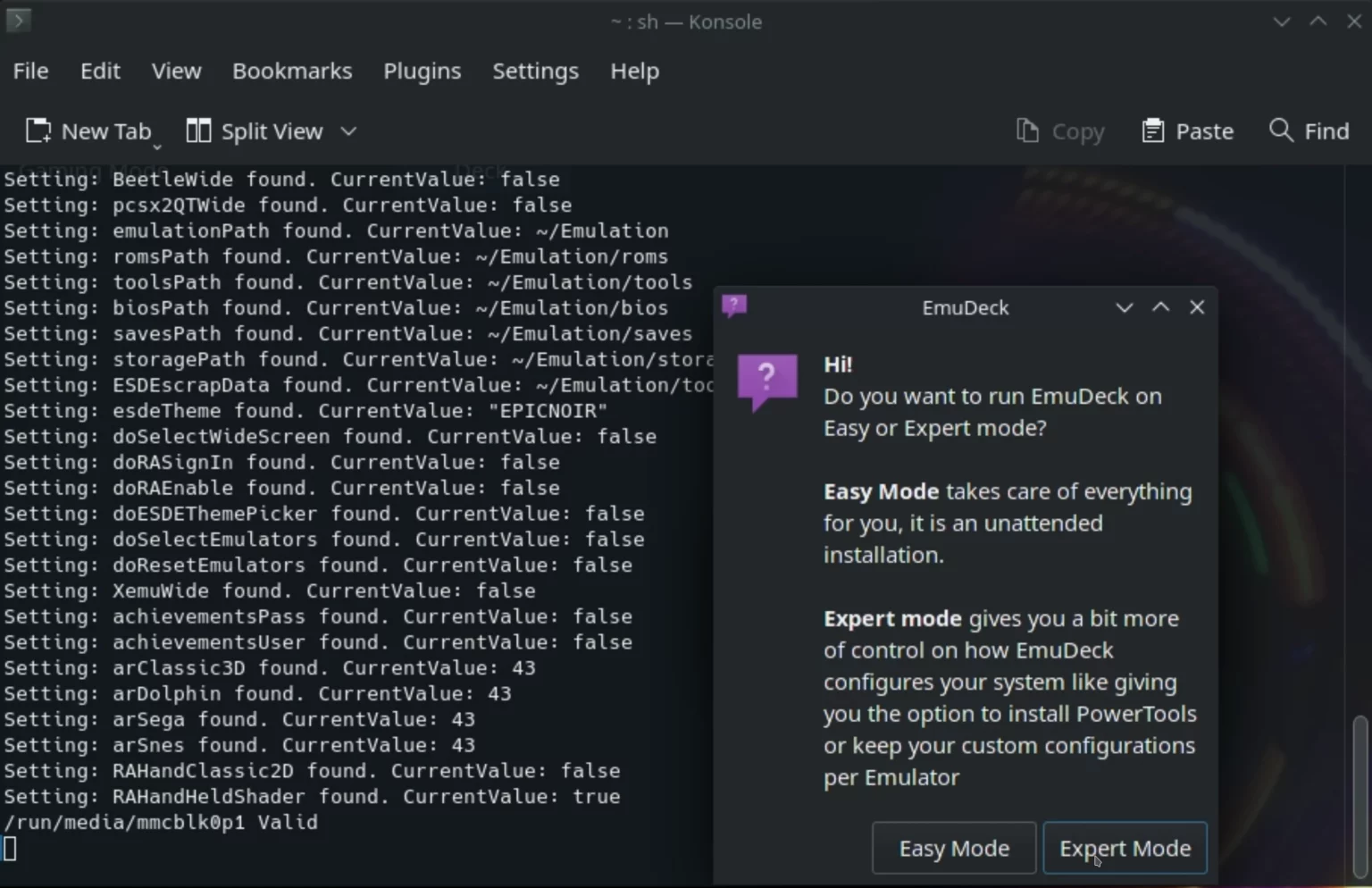Click the Find magnifier icon
This screenshot has width=1372, height=888.
pyautogui.click(x=1281, y=130)
